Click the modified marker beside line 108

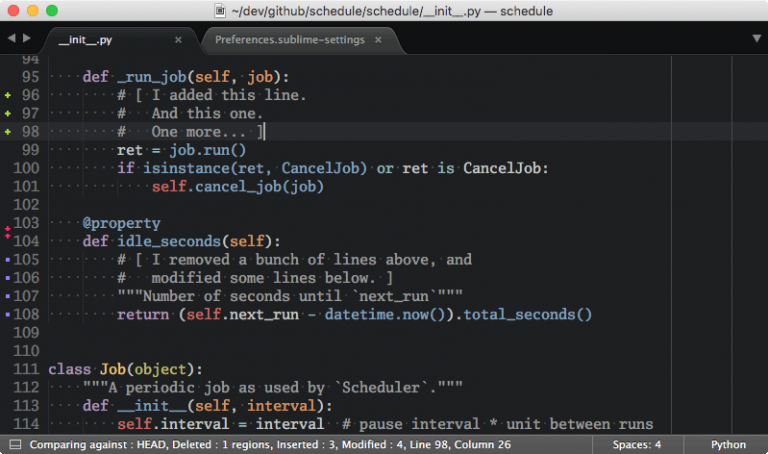(7, 314)
